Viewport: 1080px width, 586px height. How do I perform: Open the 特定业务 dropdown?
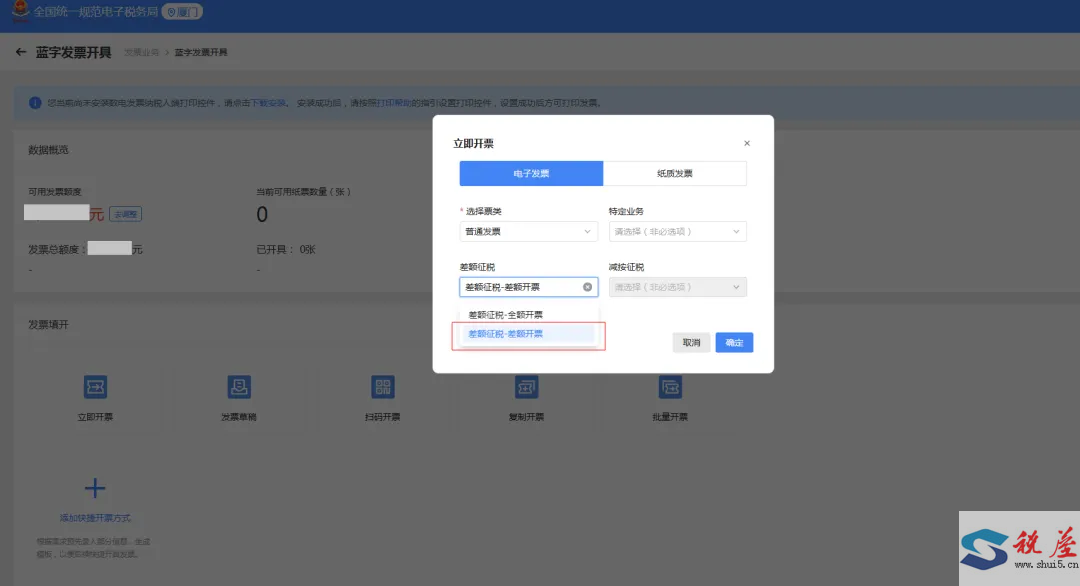pyautogui.click(x=678, y=231)
